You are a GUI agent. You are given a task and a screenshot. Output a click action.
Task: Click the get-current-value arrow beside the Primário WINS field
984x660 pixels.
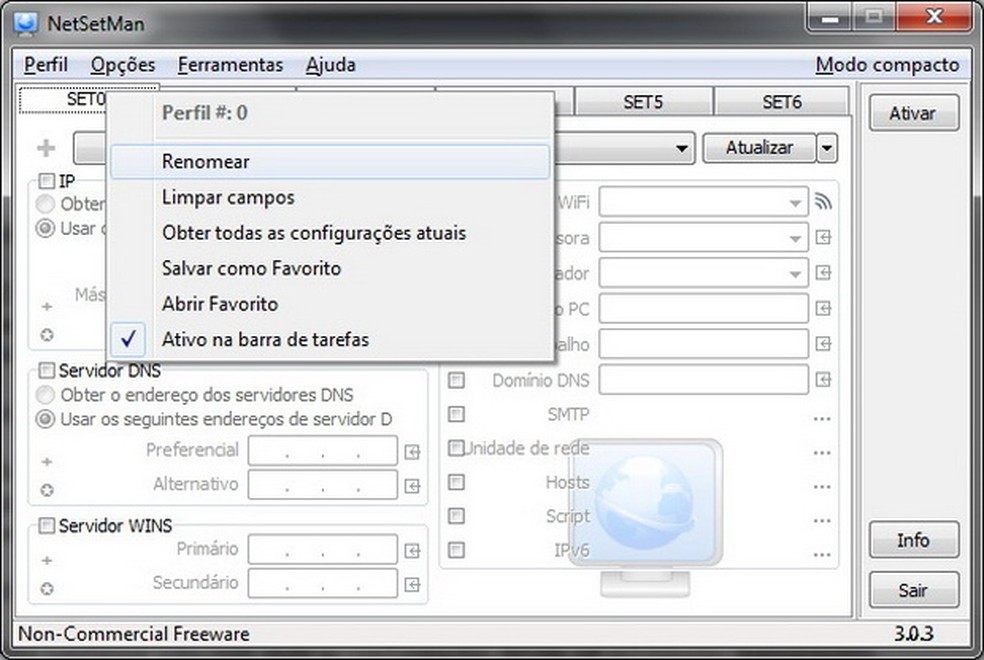click(x=412, y=551)
